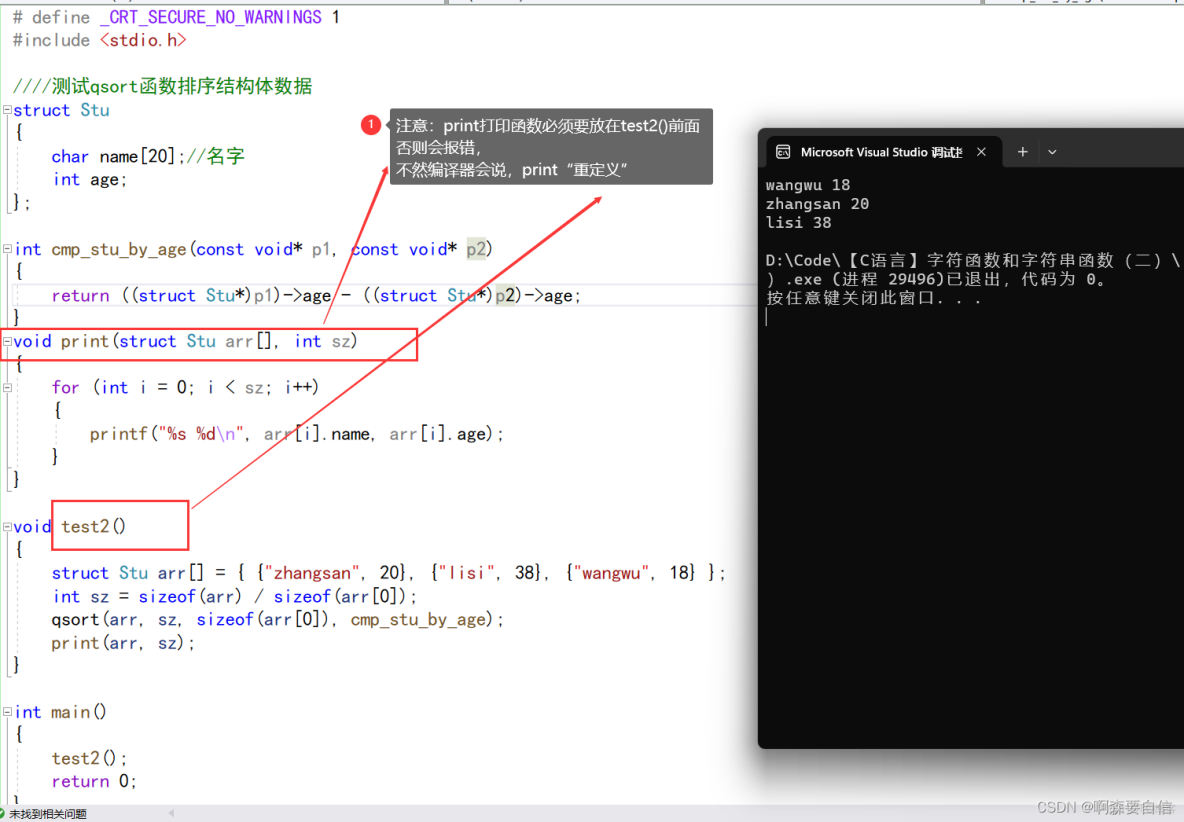Collapse the cmp_stu_by_age function body
This screenshot has height=822, width=1184.
tap(6, 248)
